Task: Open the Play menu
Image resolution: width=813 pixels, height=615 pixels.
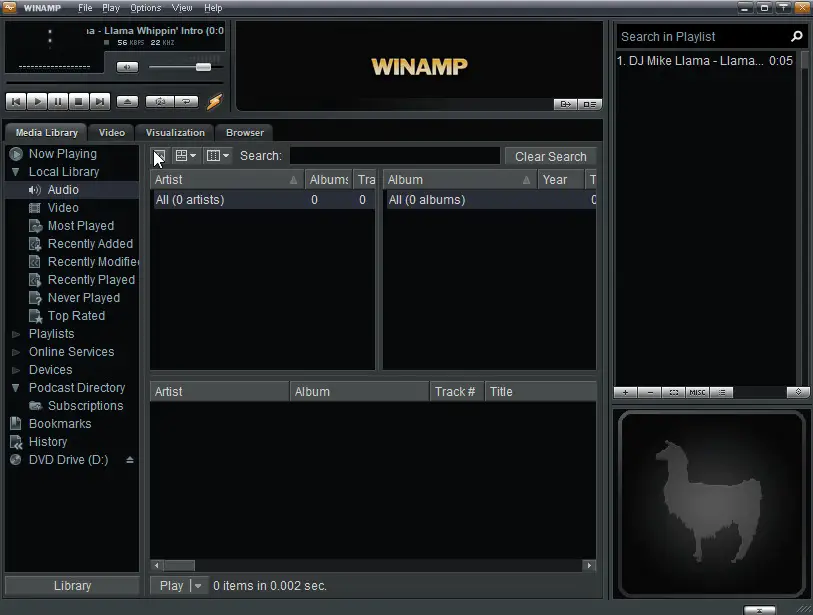Action: [110, 8]
